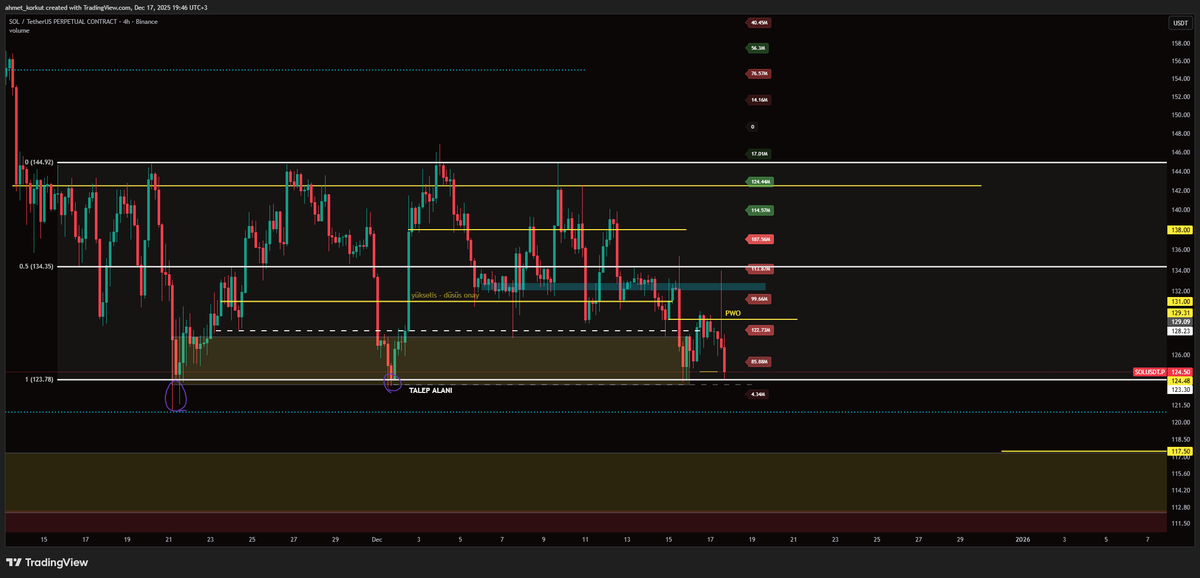This screenshot has height=578, width=1200.
Task: Select the 124.44M volume profile label
Action: click(760, 182)
